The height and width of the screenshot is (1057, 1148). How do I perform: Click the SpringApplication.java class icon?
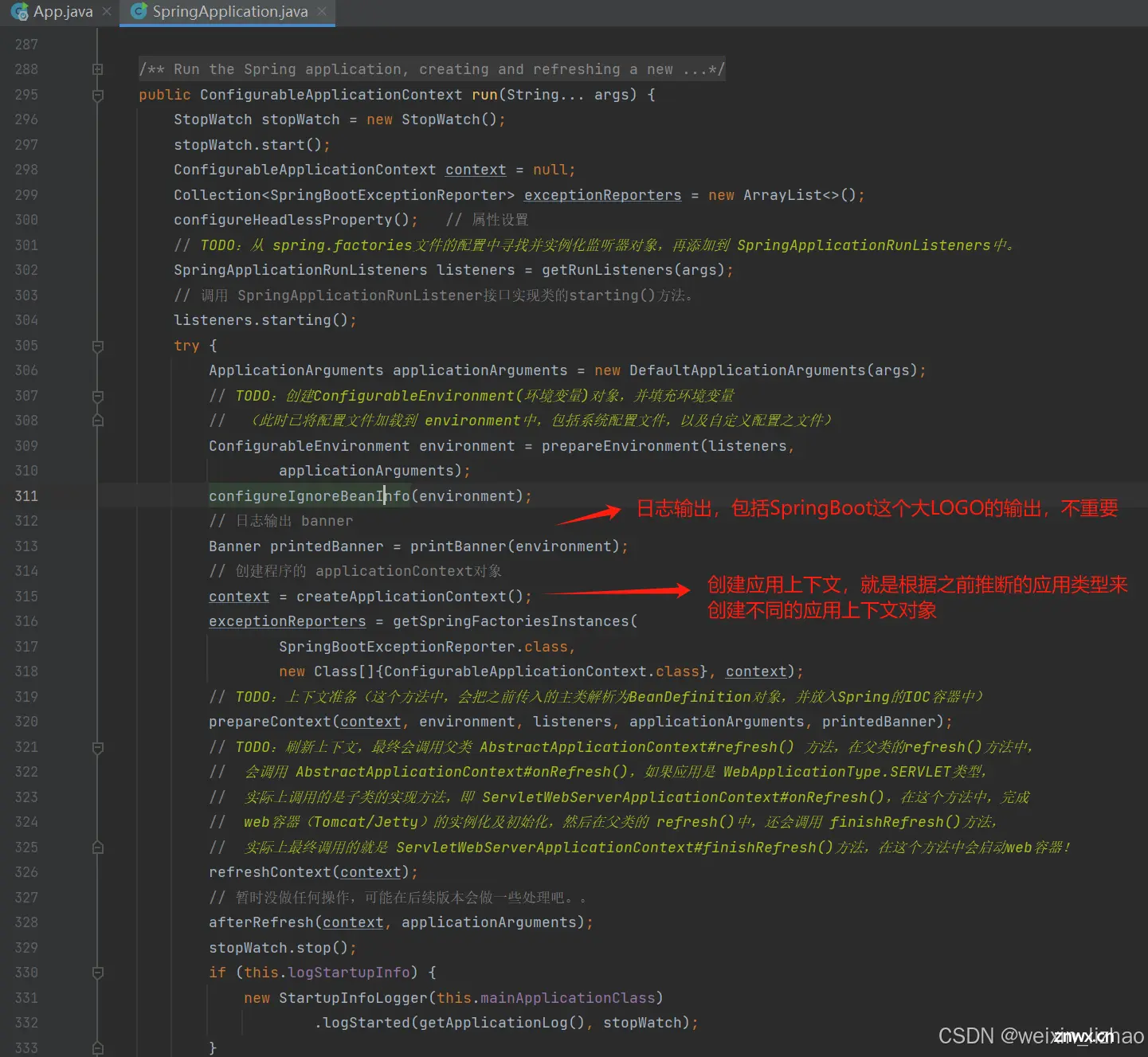click(139, 11)
